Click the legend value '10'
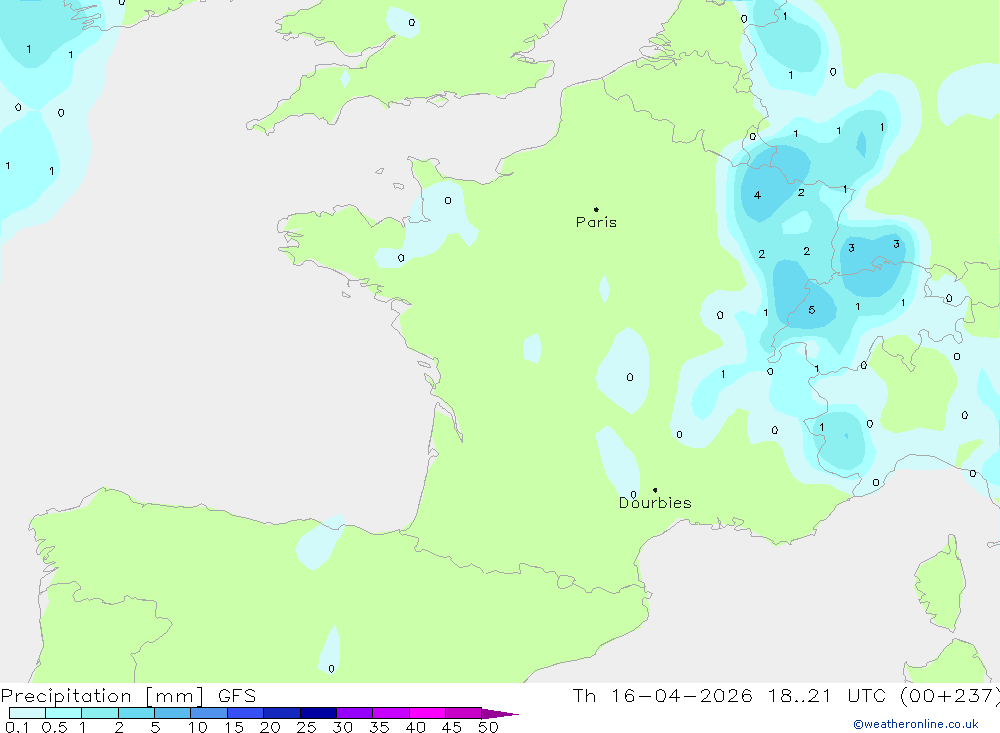1000x733 pixels. [x=198, y=727]
